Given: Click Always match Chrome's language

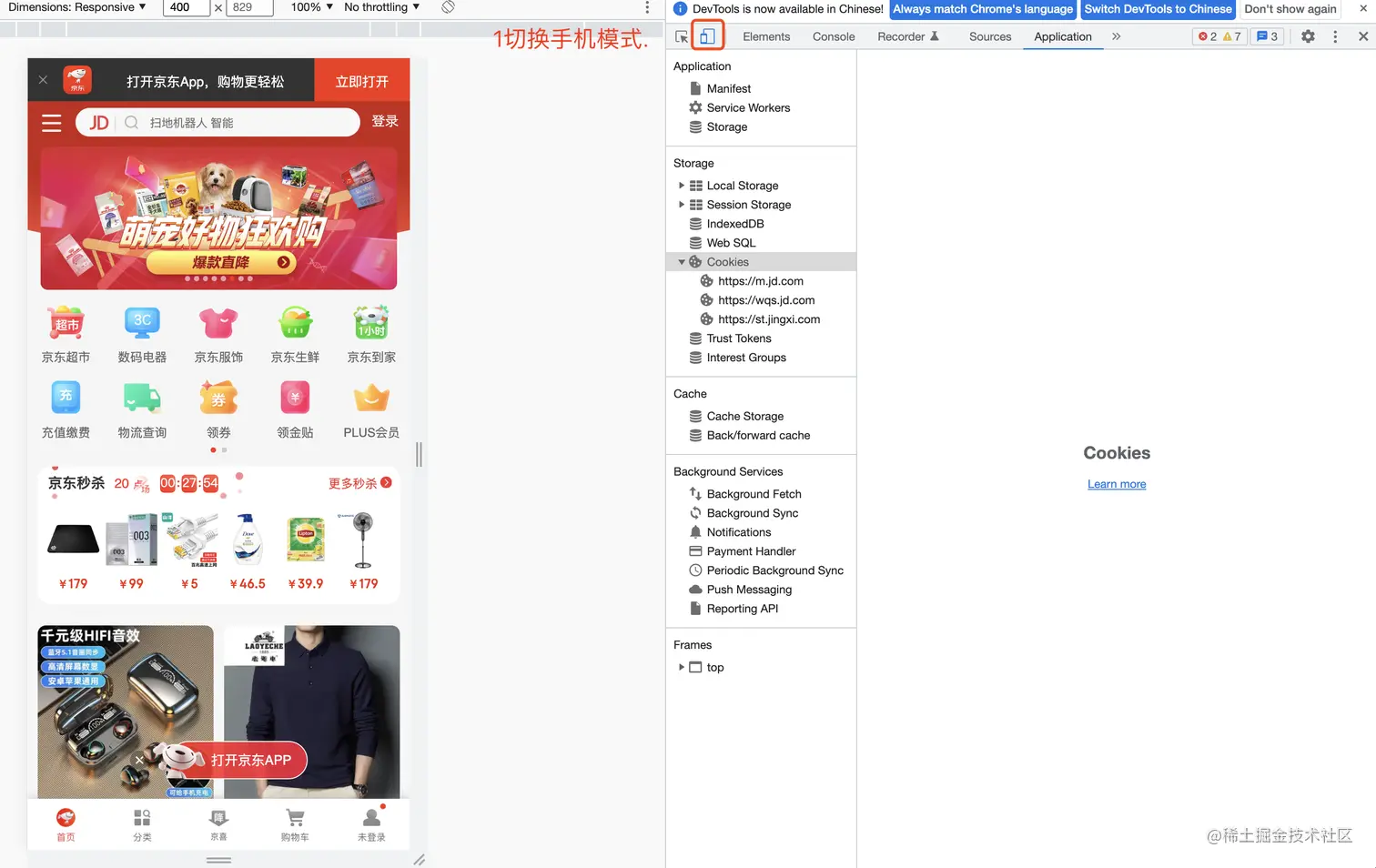Looking at the screenshot, I should tap(983, 9).
